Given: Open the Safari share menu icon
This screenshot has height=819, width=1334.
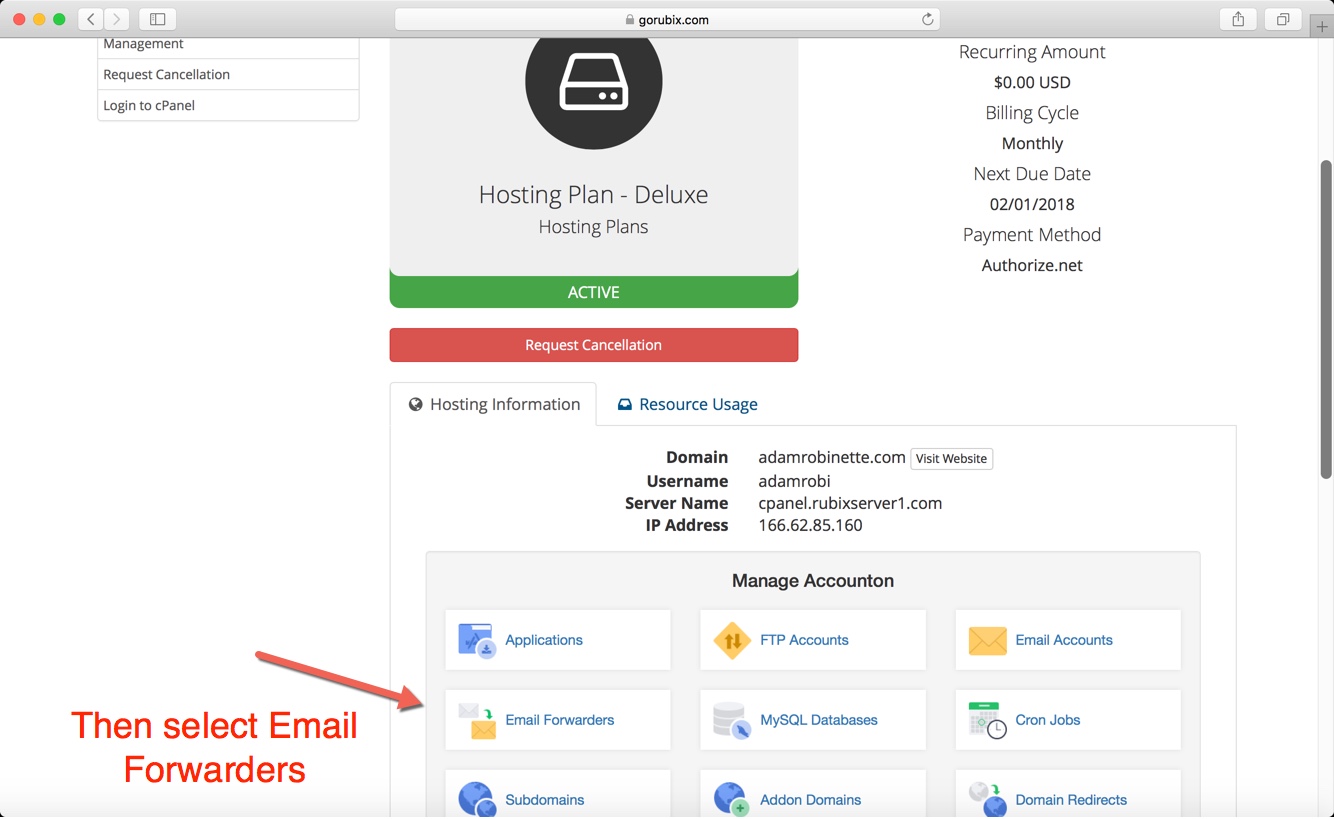Looking at the screenshot, I should tap(1238, 19).
